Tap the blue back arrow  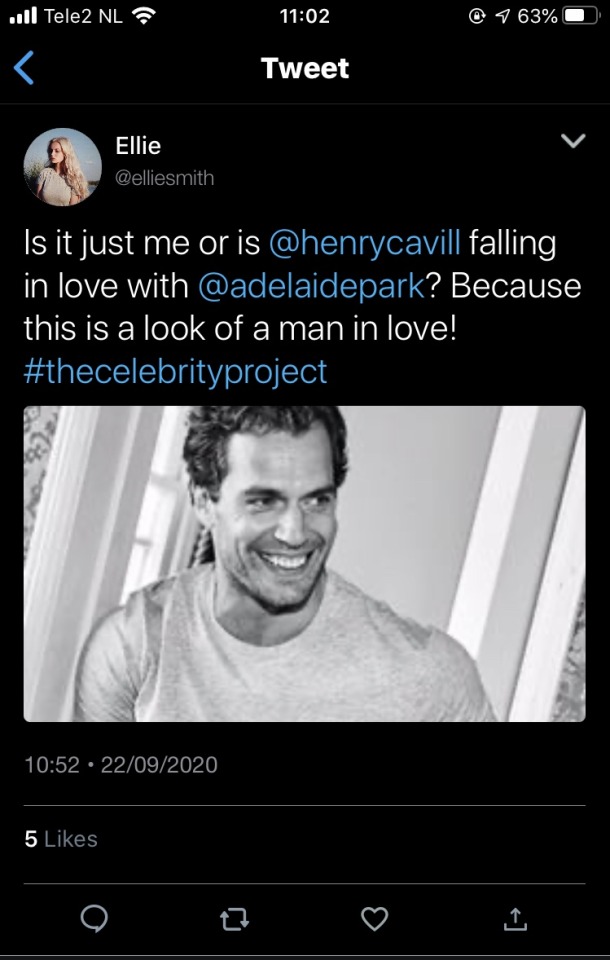point(25,68)
